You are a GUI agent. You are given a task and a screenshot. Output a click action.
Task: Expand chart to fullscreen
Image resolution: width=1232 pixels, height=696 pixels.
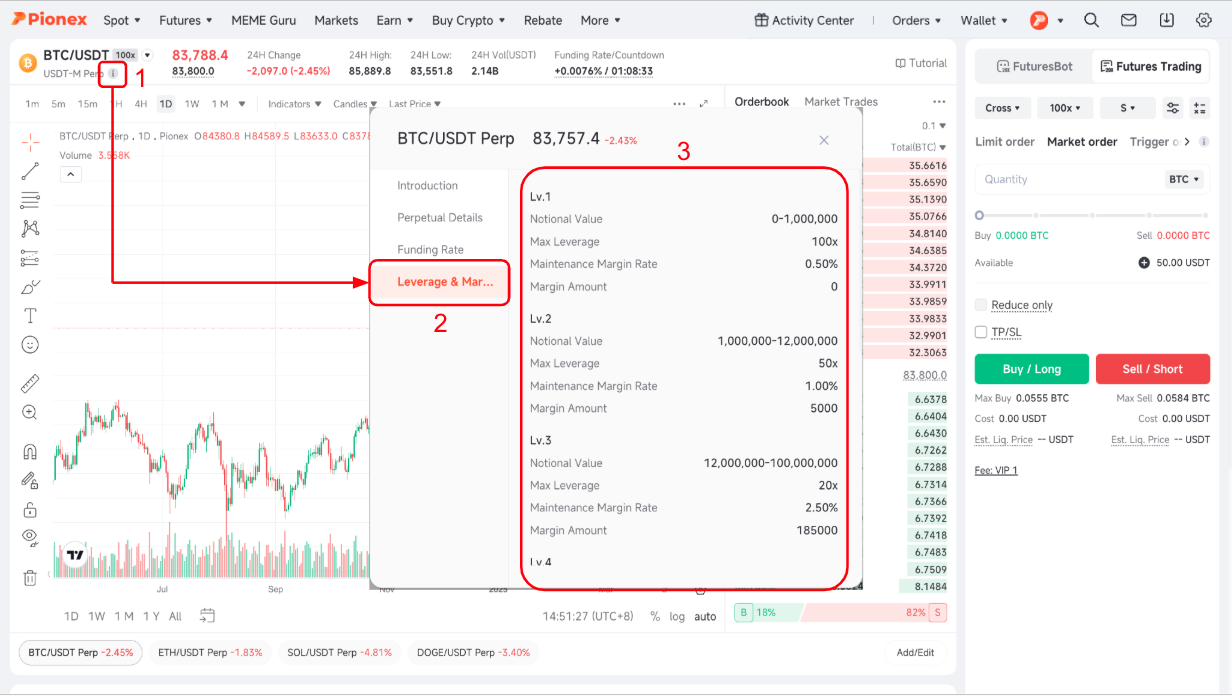pyautogui.click(x=704, y=104)
